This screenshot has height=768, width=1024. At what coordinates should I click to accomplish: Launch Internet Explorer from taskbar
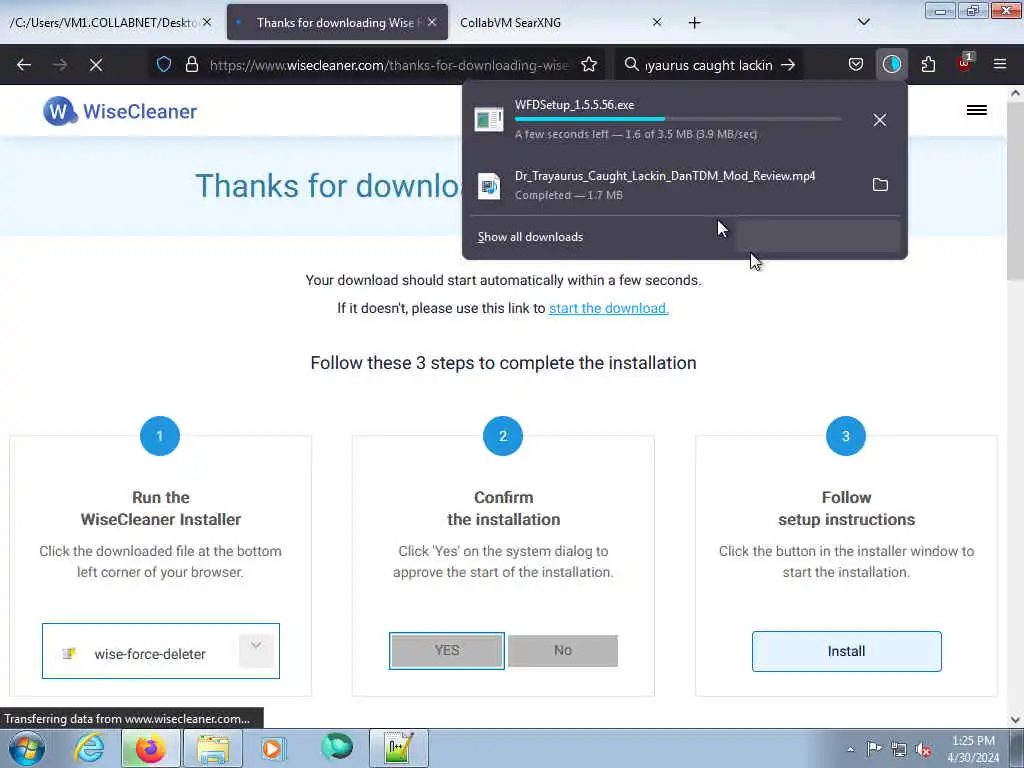click(89, 748)
